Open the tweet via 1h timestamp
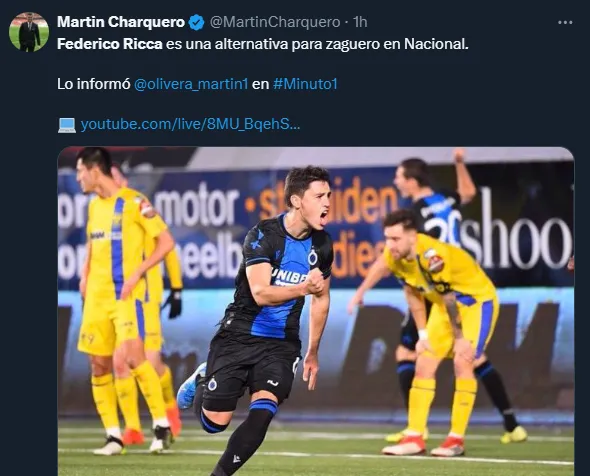The height and width of the screenshot is (476, 590). click(360, 22)
